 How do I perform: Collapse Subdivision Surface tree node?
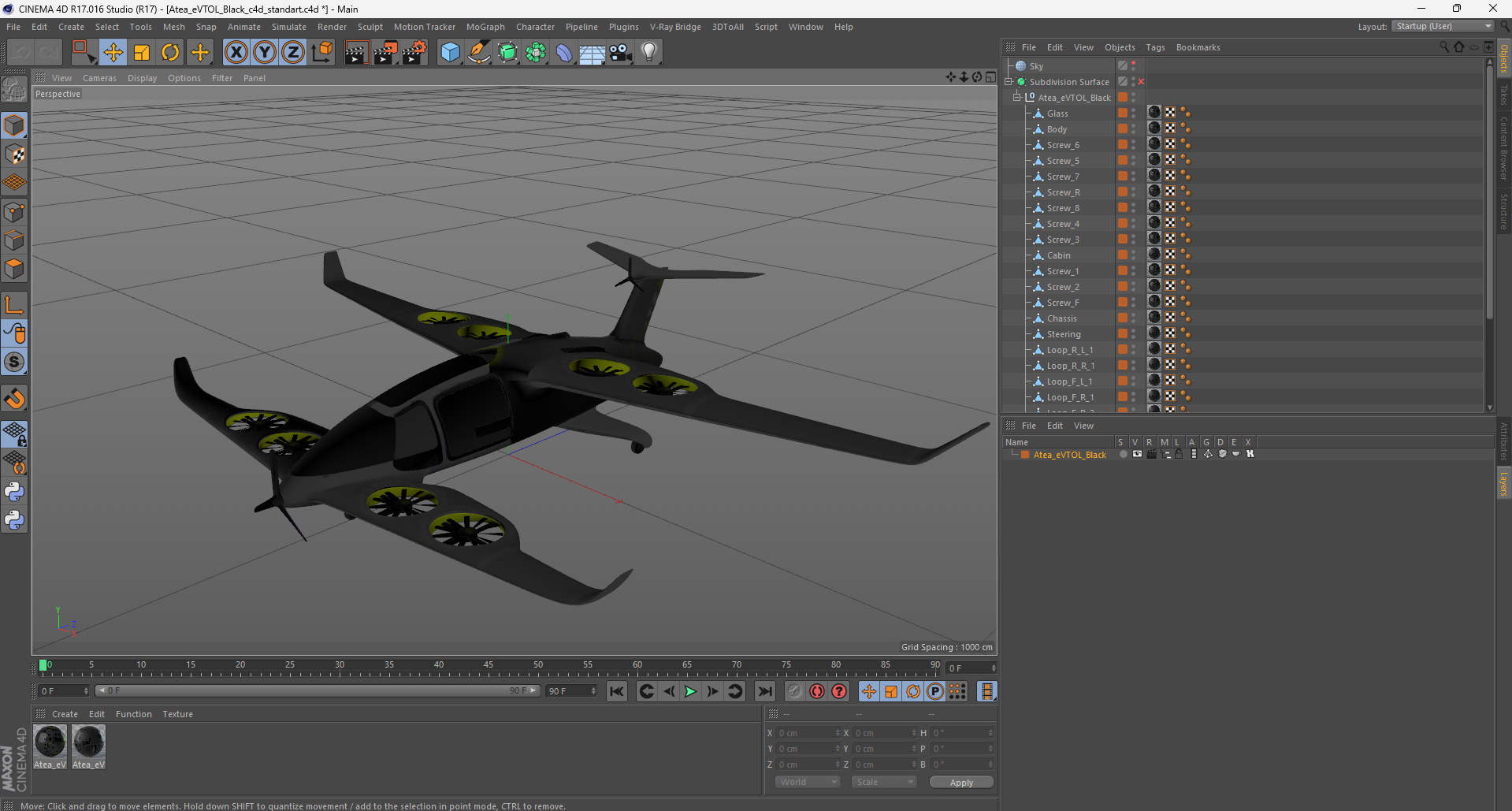[x=1009, y=81]
